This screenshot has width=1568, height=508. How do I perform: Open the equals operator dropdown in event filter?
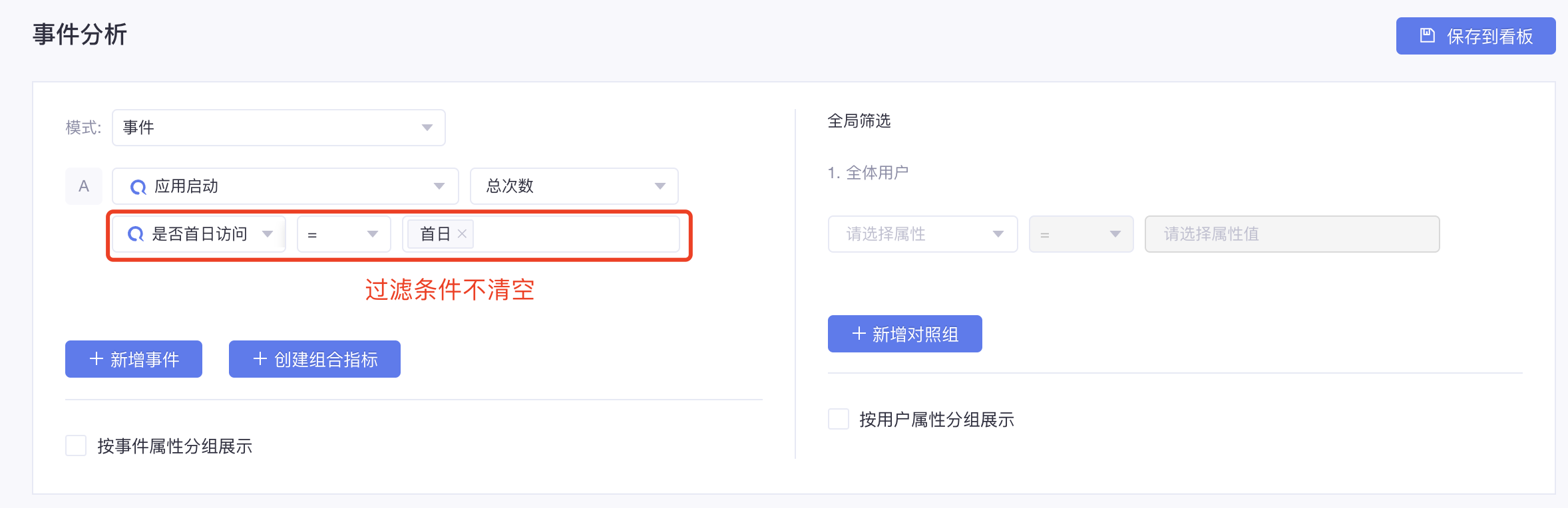point(344,234)
